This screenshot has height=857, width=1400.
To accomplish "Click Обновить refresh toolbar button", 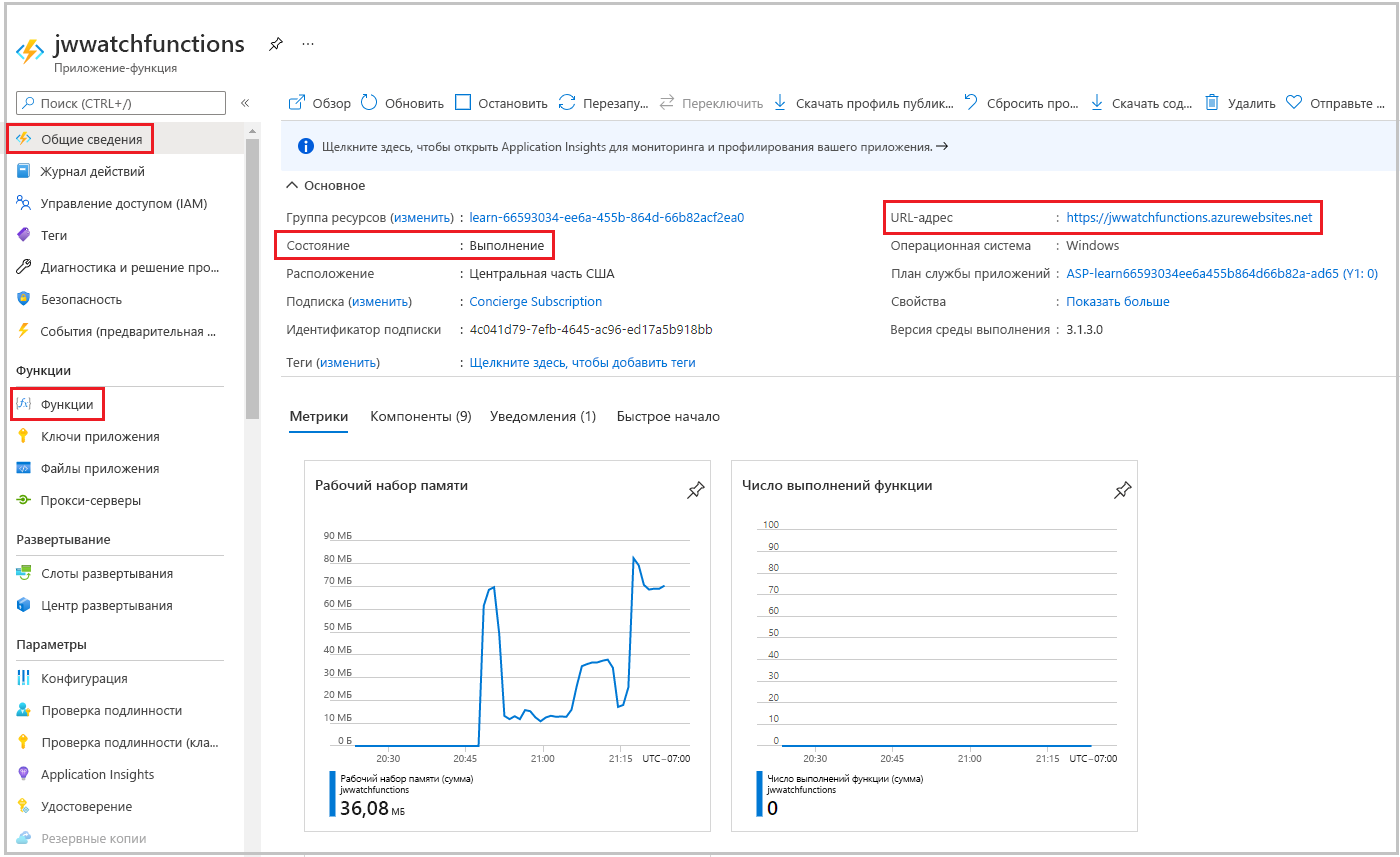I will coord(402,103).
